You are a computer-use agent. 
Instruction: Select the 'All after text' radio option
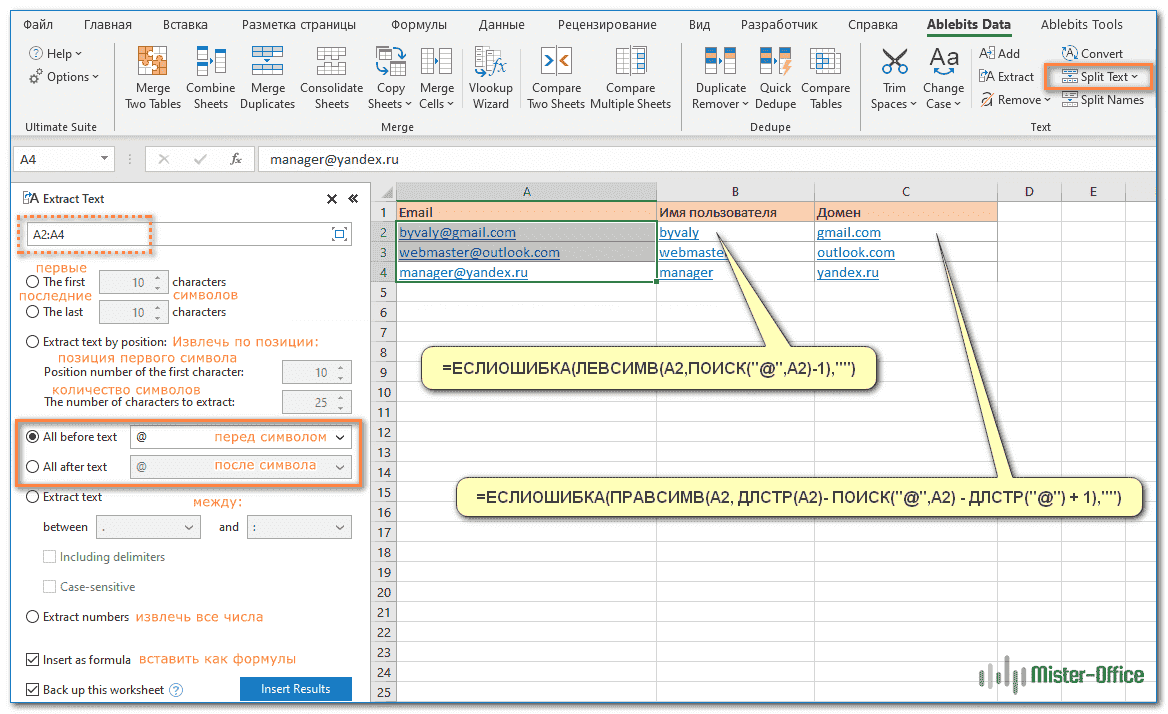[33, 467]
